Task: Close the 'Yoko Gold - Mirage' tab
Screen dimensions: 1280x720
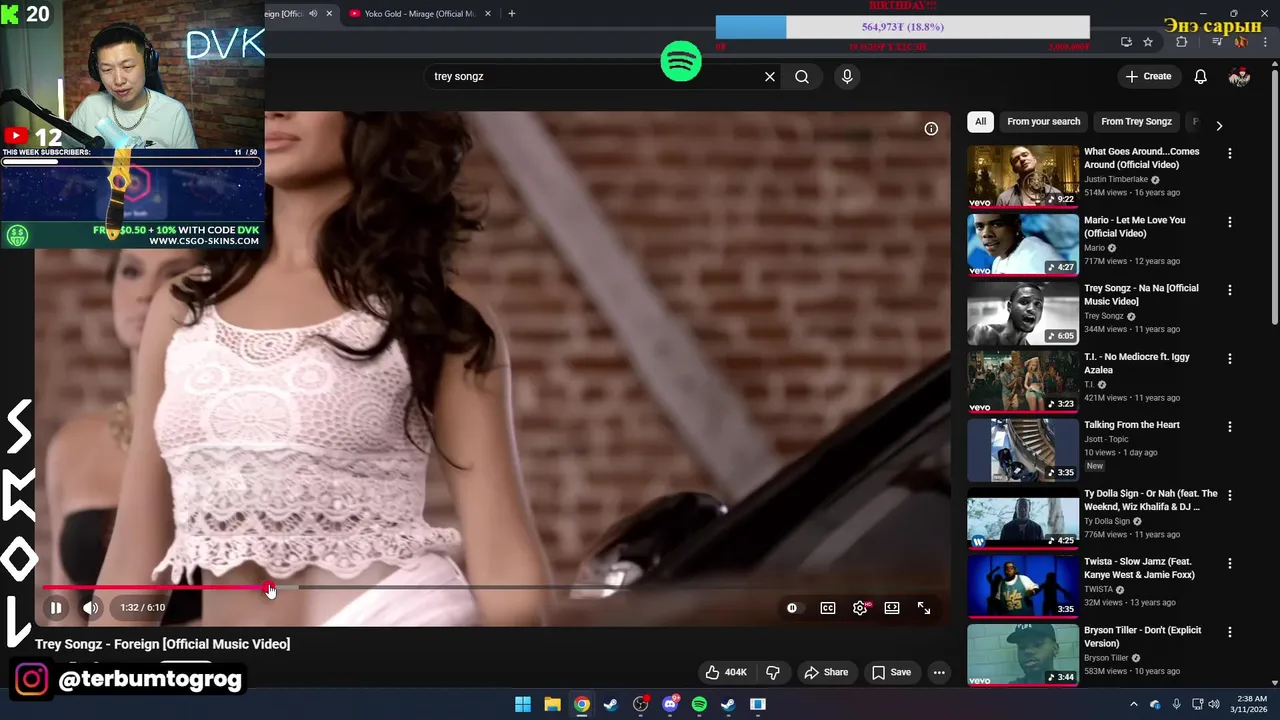Action: coord(488,14)
